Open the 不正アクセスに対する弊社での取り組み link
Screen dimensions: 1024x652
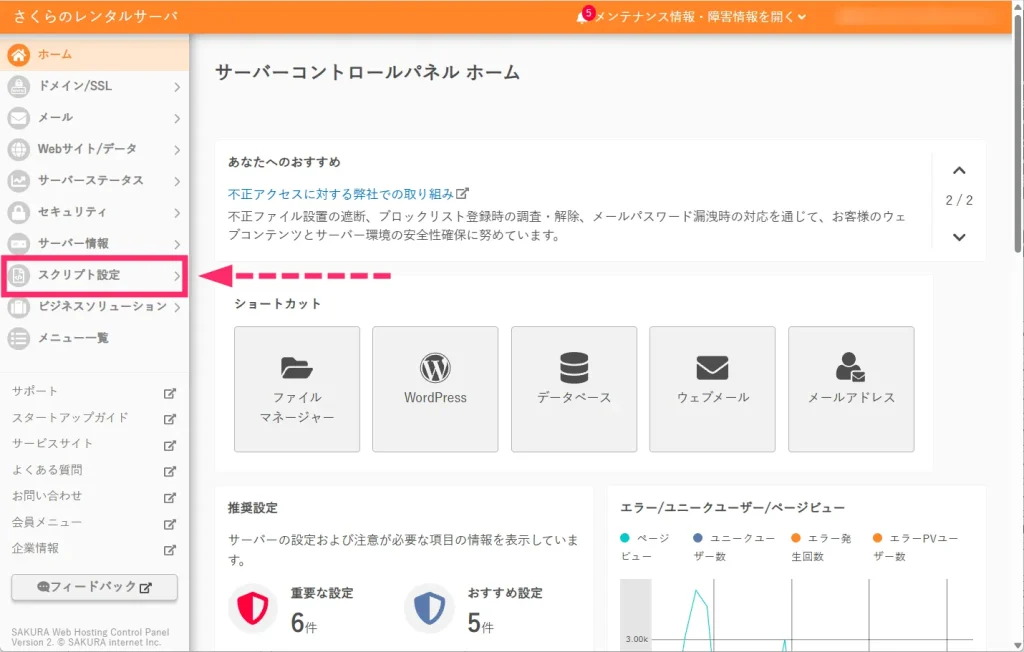point(347,194)
